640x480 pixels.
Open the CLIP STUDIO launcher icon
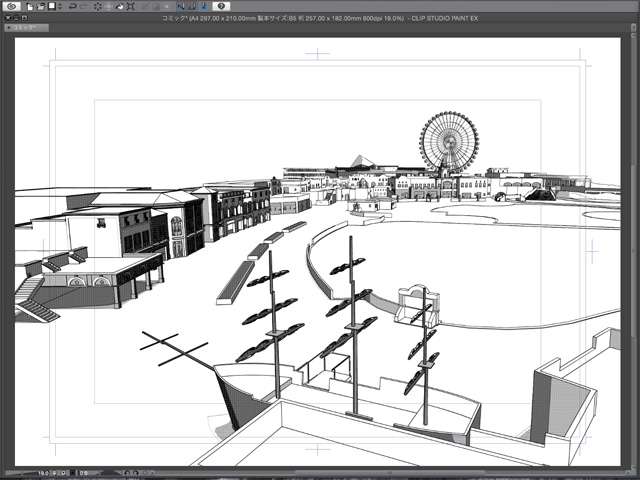tap(11, 6)
